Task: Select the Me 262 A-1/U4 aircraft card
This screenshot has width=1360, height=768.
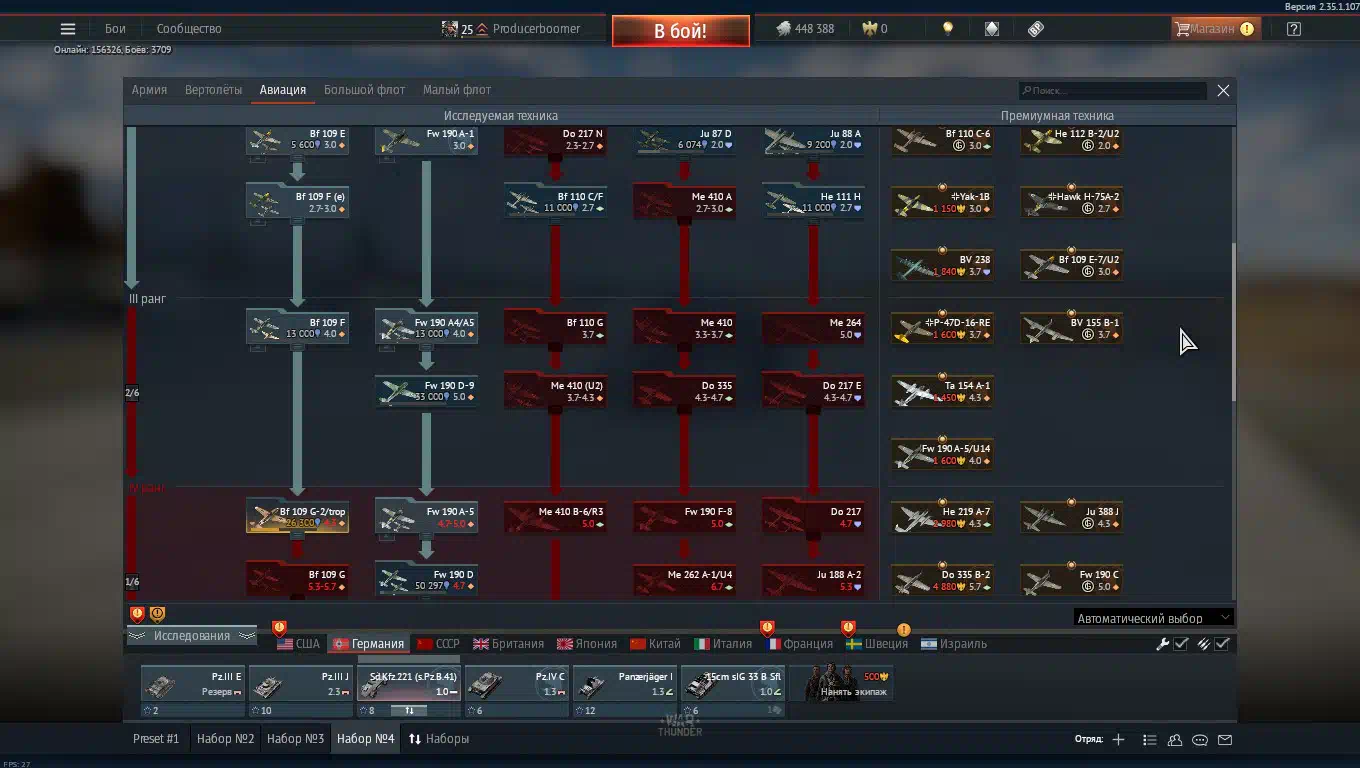Action: [684, 580]
